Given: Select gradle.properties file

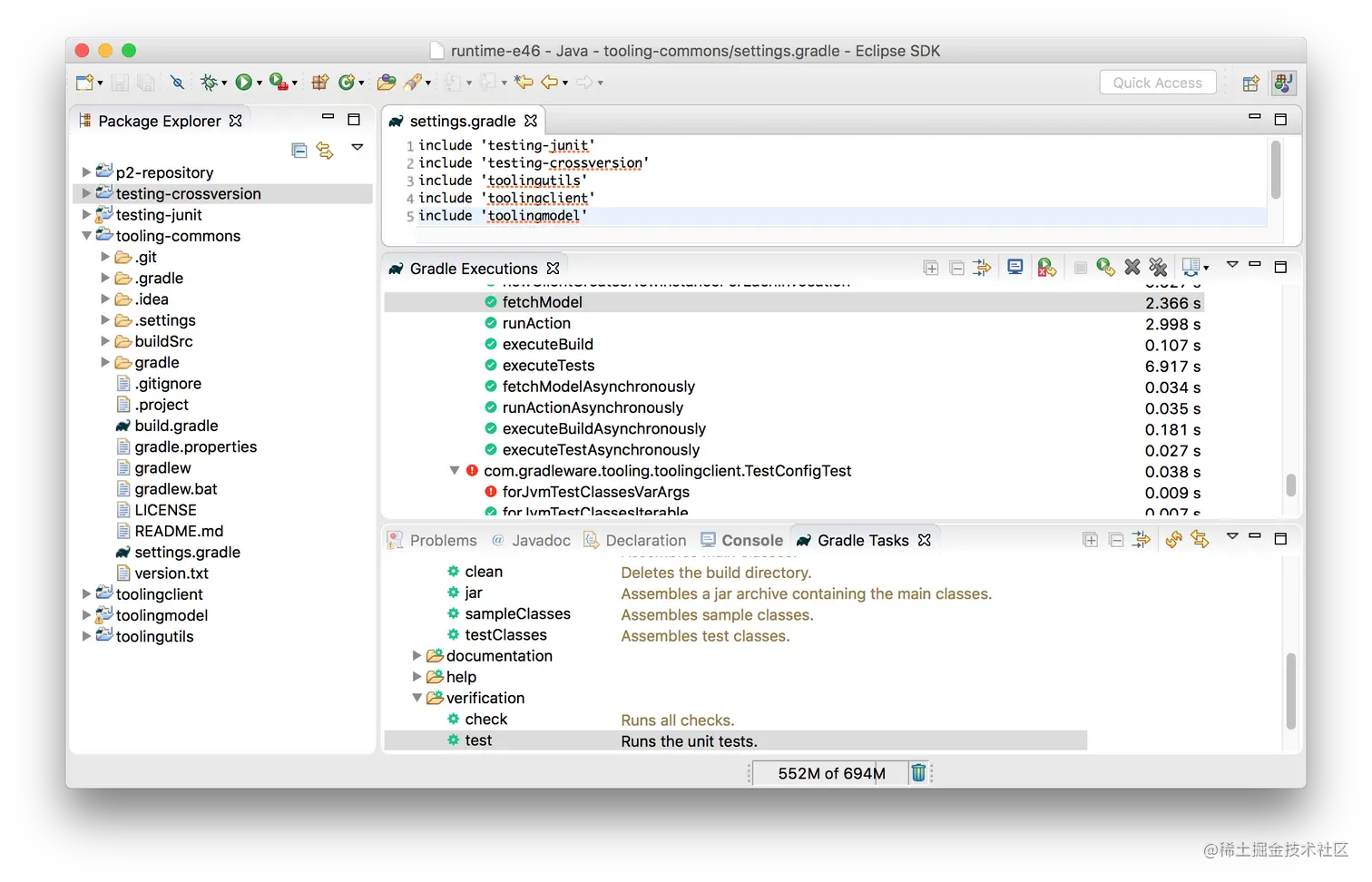Looking at the screenshot, I should (x=187, y=446).
